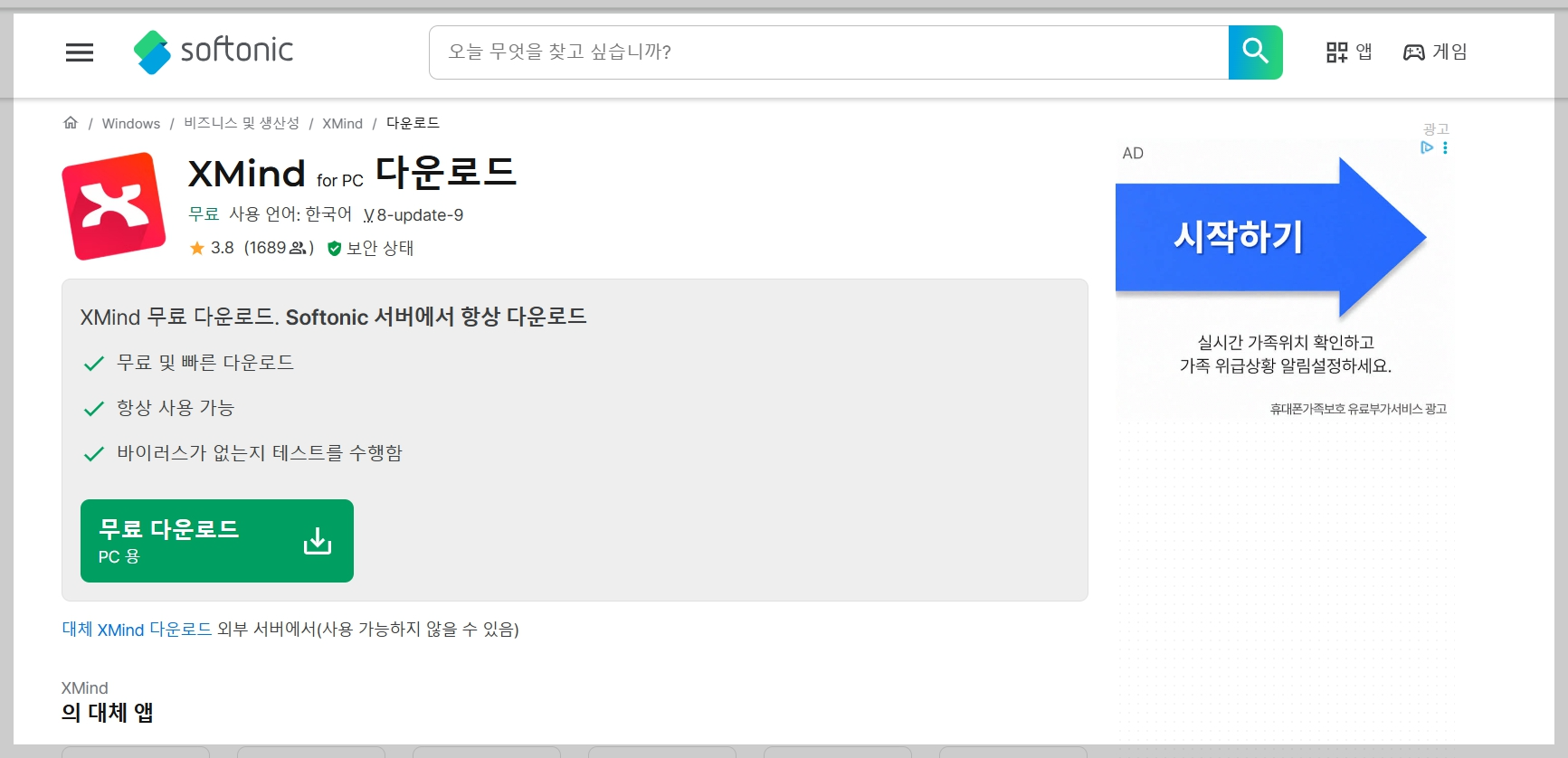Image resolution: width=1568 pixels, height=758 pixels.
Task: Click the 휴대폰가족보호 유료부가서비스 광고 text
Action: [x=1358, y=410]
